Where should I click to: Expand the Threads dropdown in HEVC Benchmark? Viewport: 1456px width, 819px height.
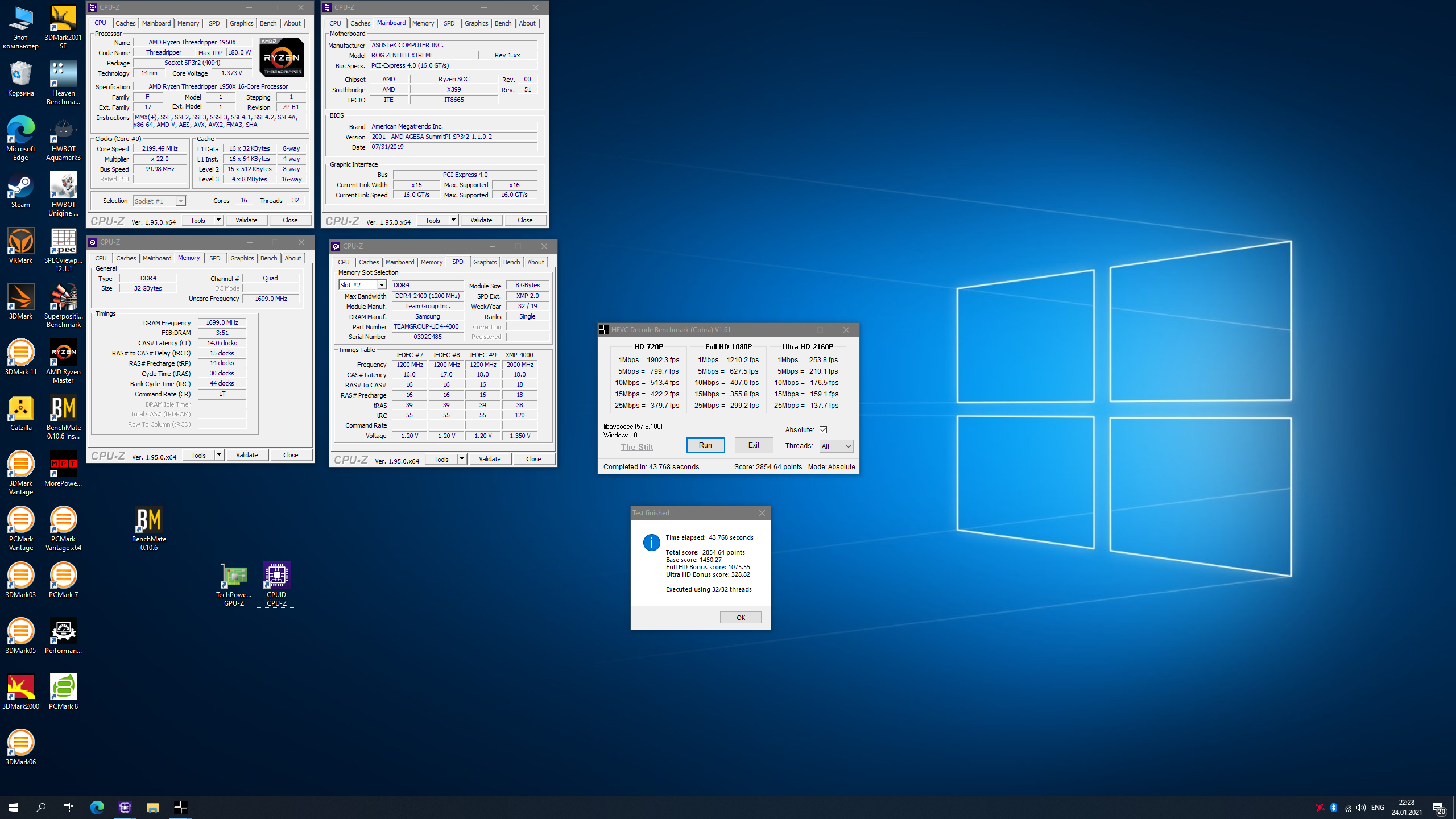click(836, 446)
